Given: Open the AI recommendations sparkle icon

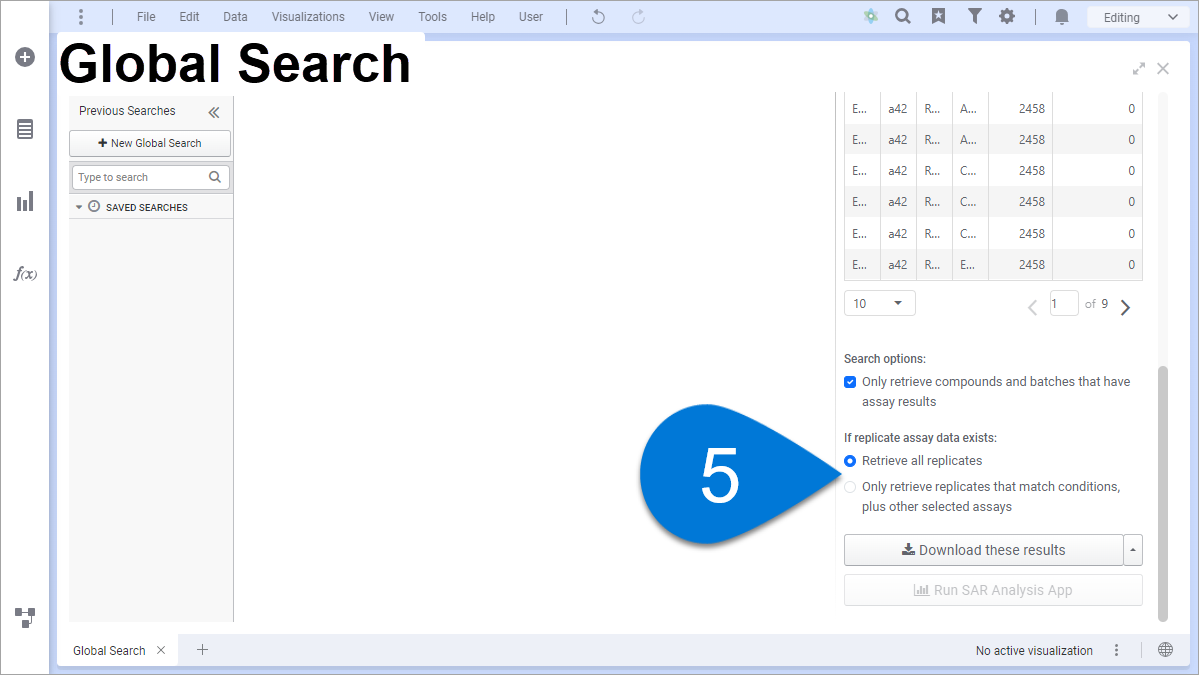Looking at the screenshot, I should (x=870, y=16).
